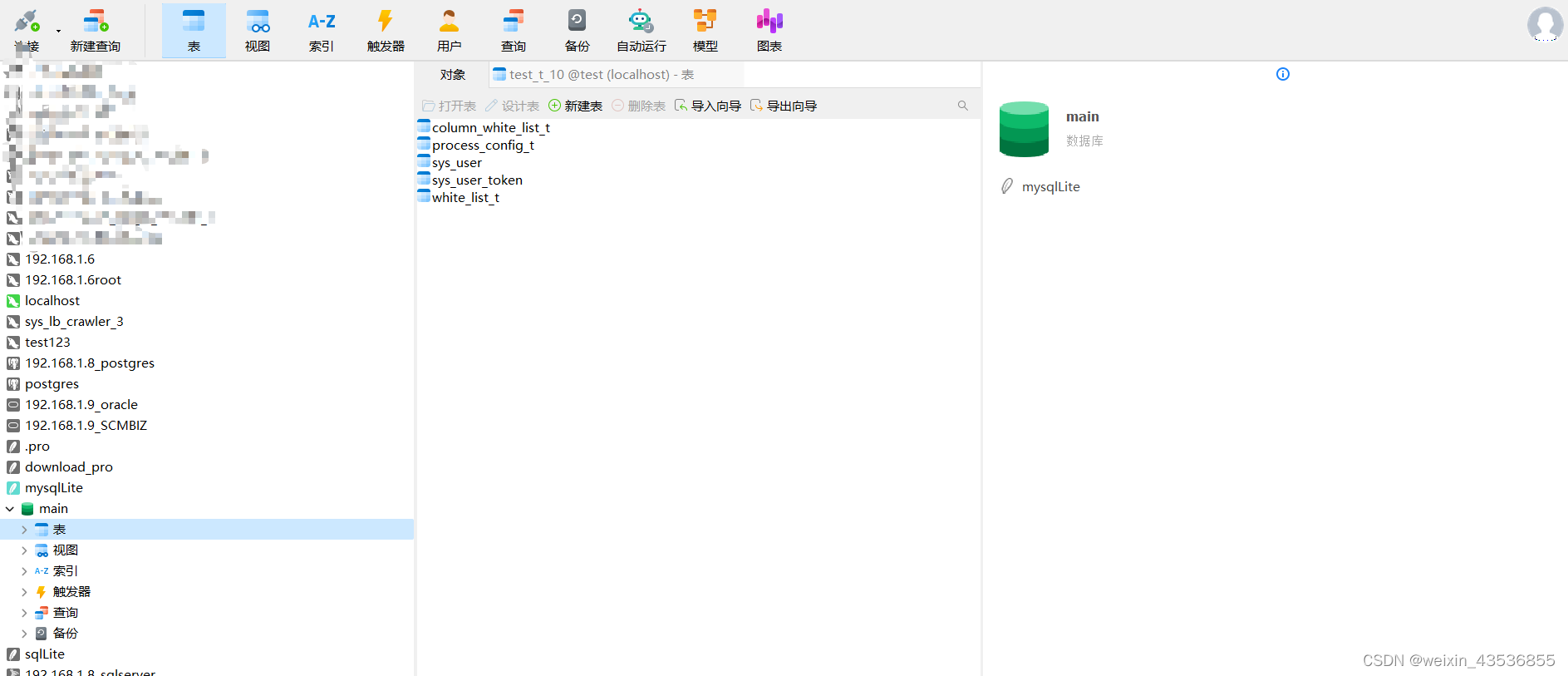Screen dimensions: 1568x676
Task: Expand the 查询 (Queries) tree node
Action: point(24,613)
